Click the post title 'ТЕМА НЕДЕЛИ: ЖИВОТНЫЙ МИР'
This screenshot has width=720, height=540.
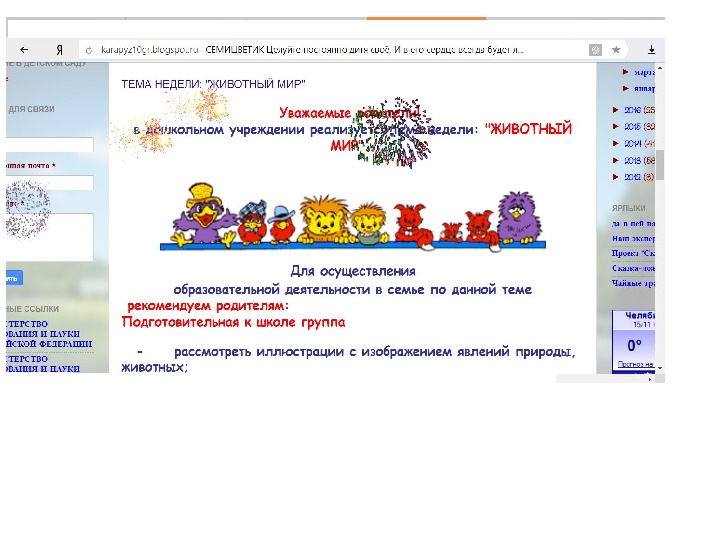click(x=213, y=84)
